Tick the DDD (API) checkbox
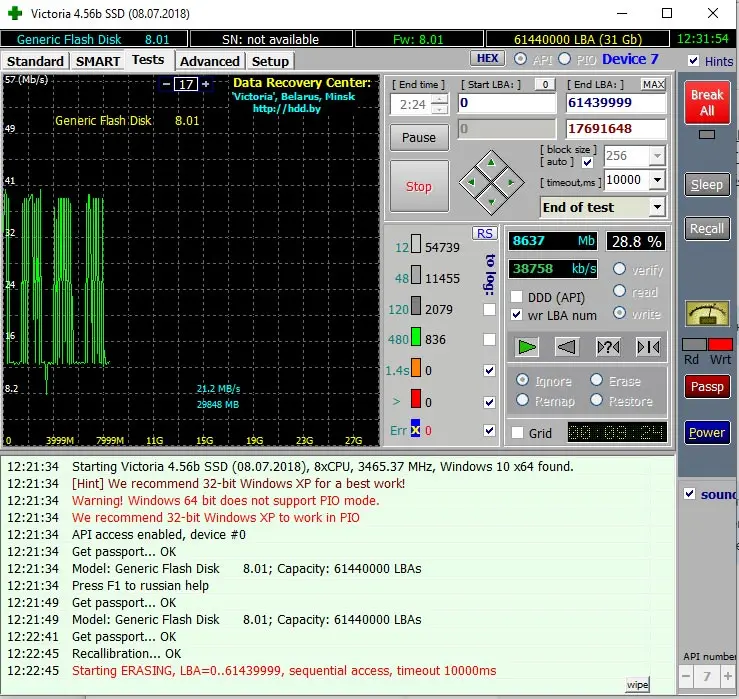 (x=517, y=297)
